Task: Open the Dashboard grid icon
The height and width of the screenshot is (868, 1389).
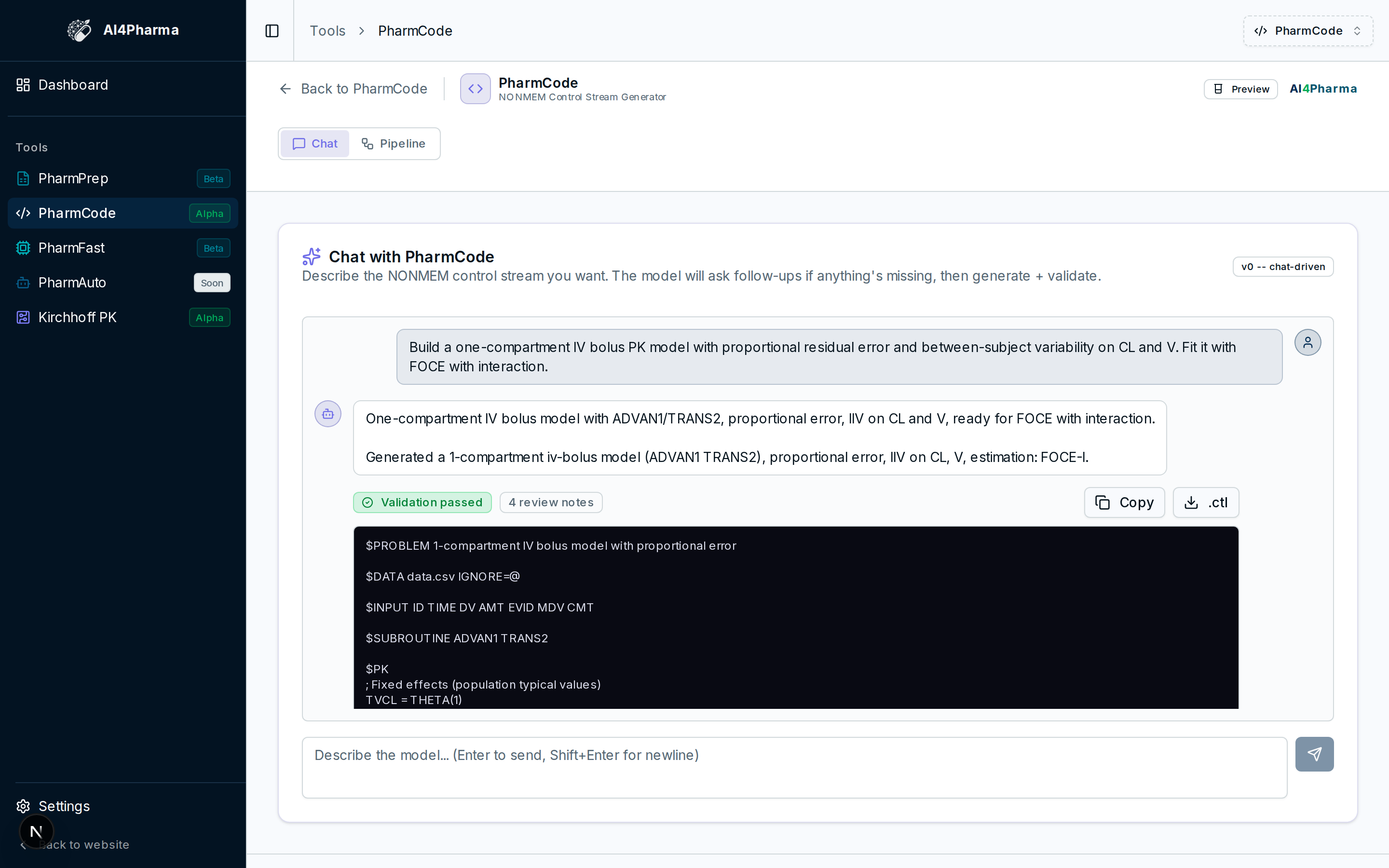Action: (23, 85)
